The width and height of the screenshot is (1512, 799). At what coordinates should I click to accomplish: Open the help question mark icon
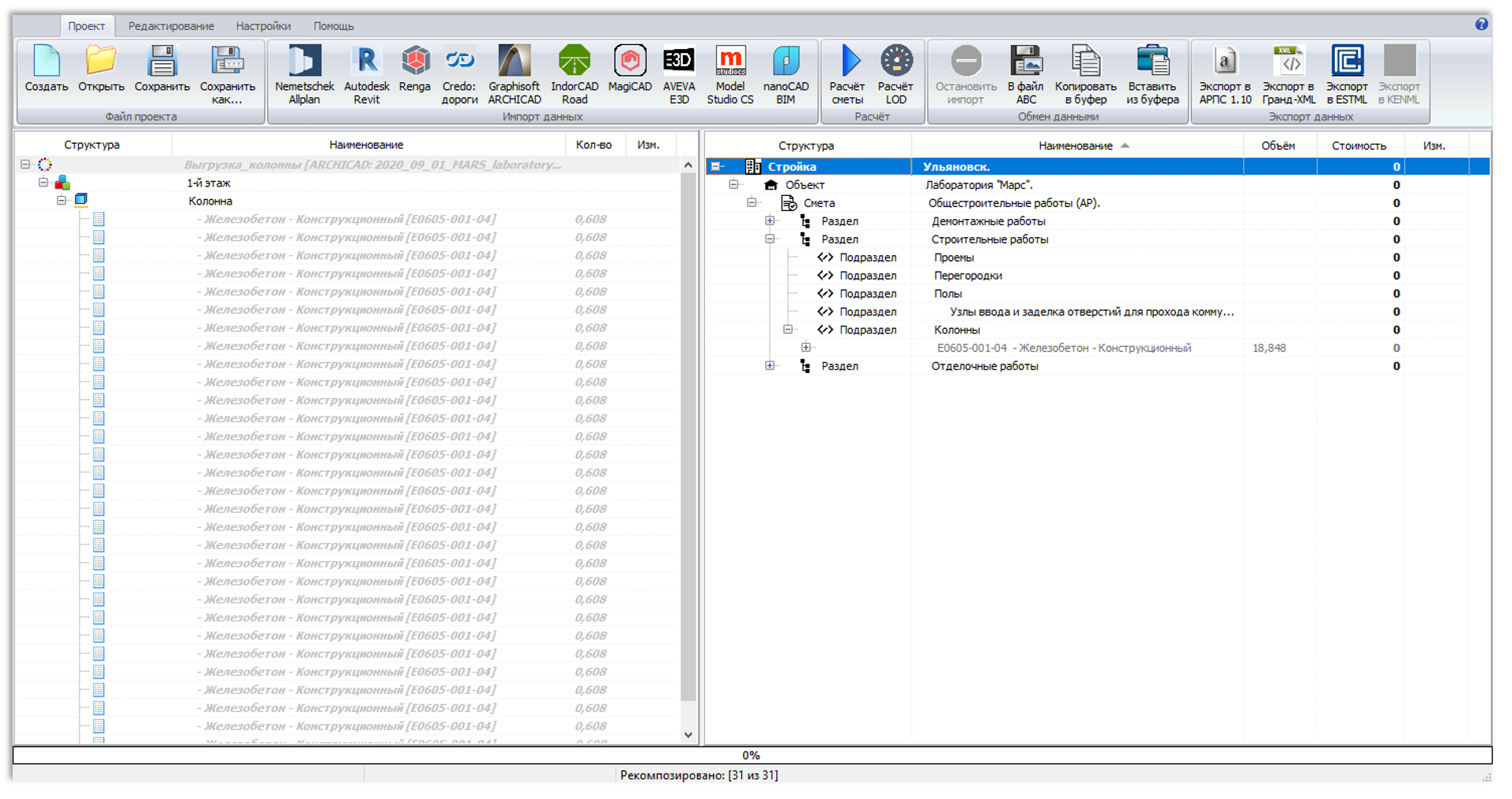[1481, 24]
